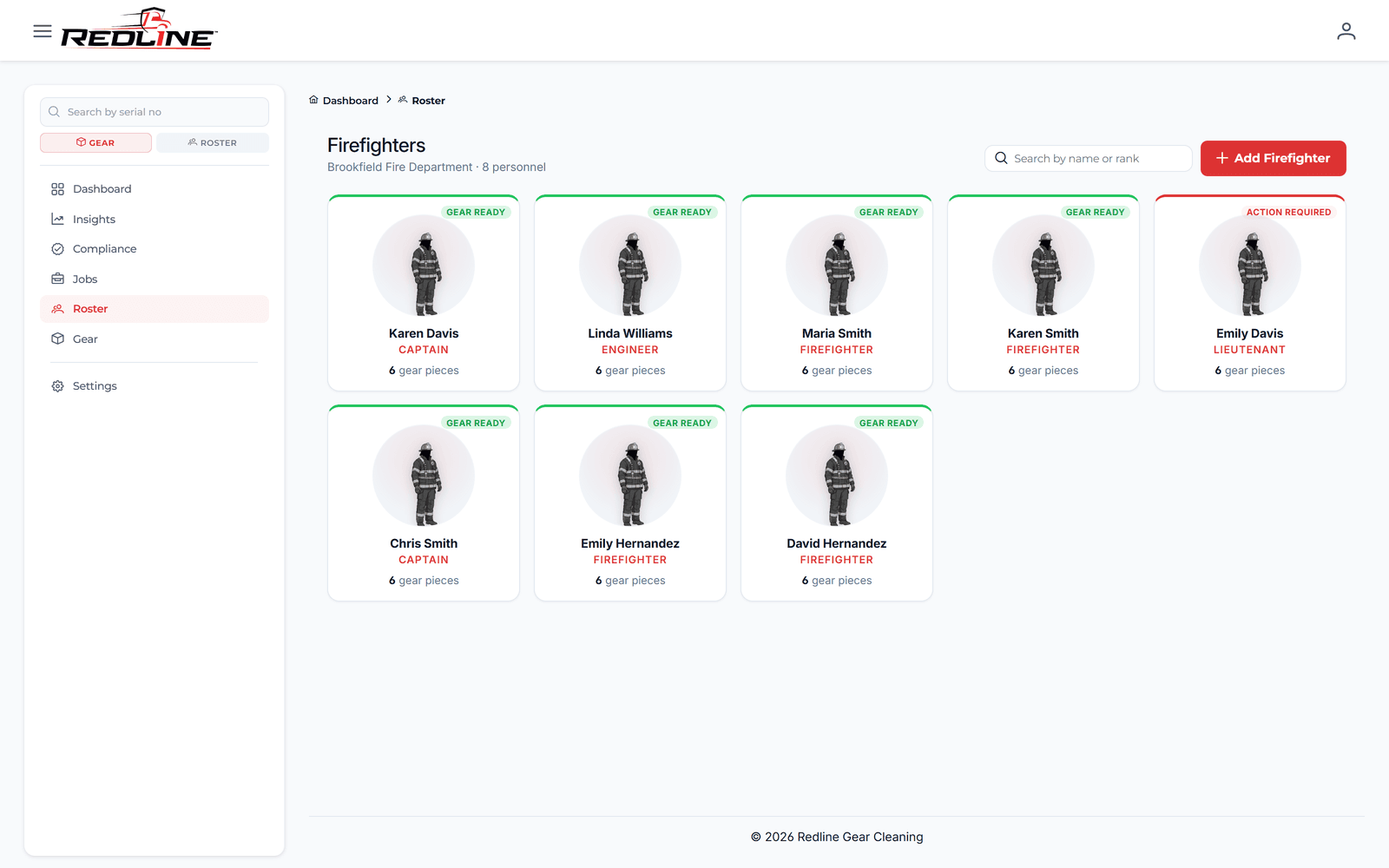Click the ACTION REQUIRED badge on Emily Davis

tap(1288, 212)
